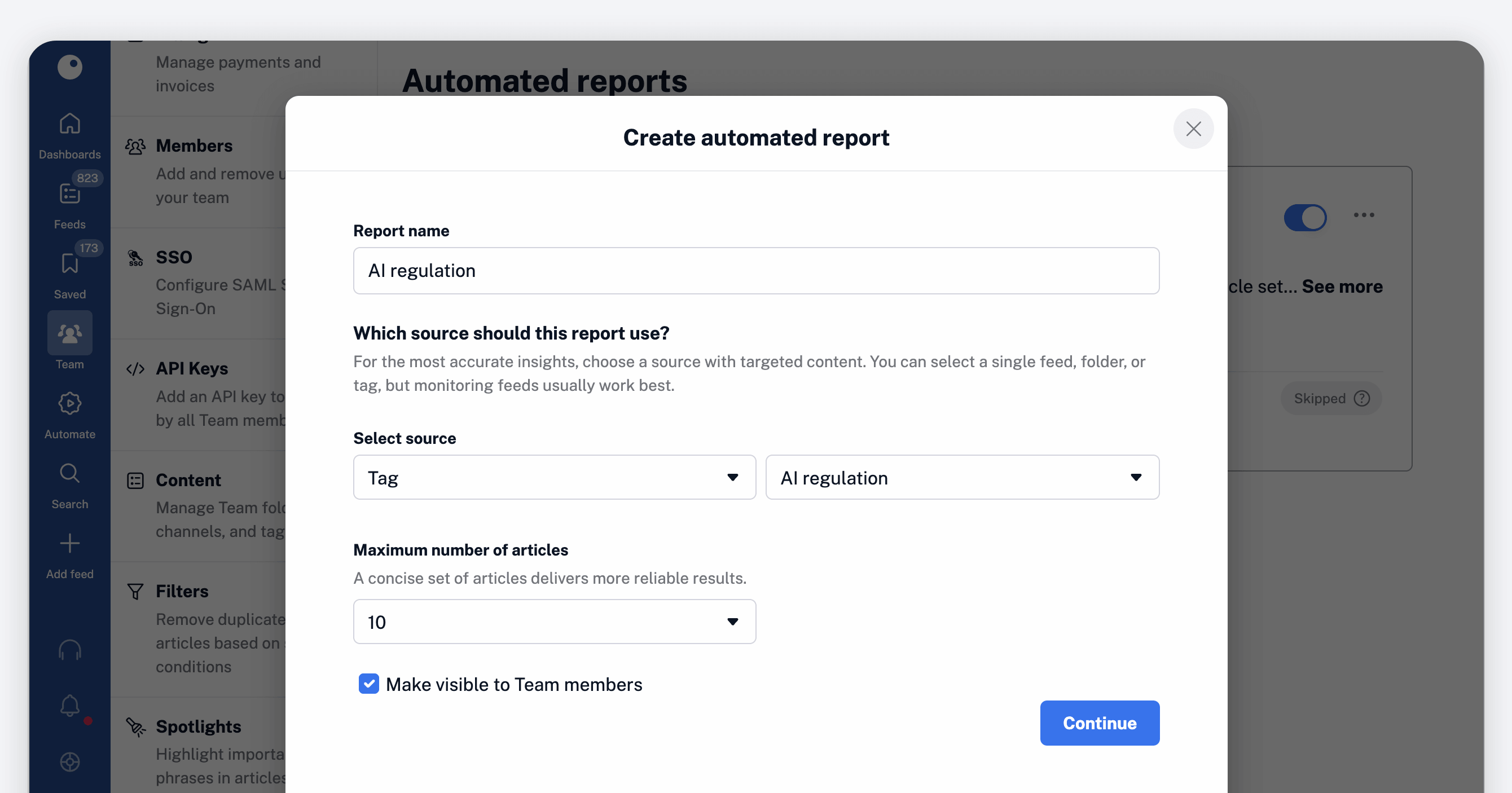Open maximum number of articles dropdown
Image resolution: width=1512 pixels, height=793 pixels.
click(553, 622)
